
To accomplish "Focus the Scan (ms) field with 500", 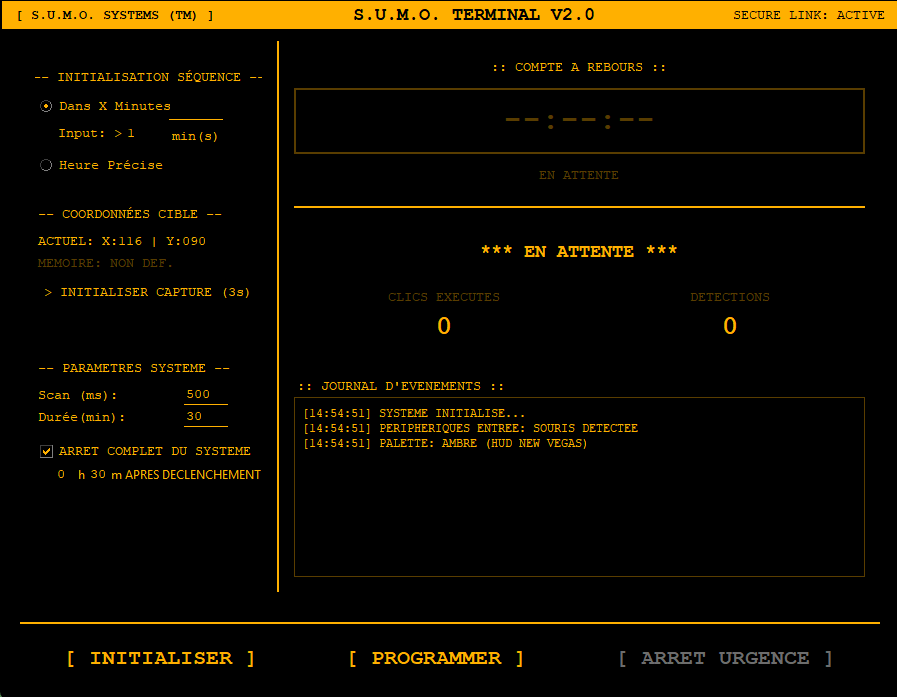I will pos(205,394).
